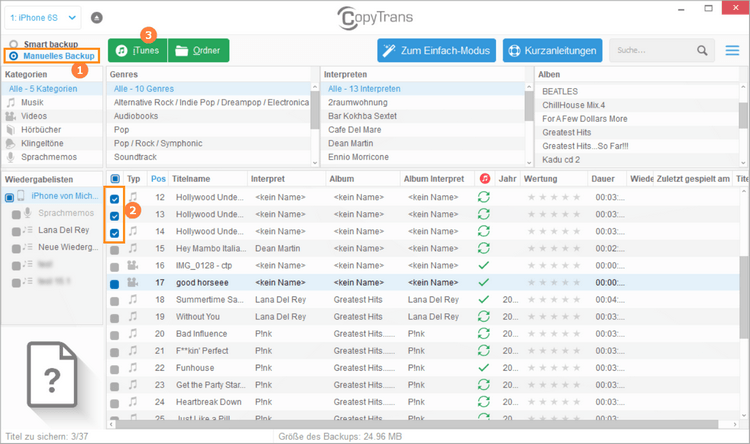Sort by Dauer column header
Viewport: 750px width, 444px height.
point(603,178)
